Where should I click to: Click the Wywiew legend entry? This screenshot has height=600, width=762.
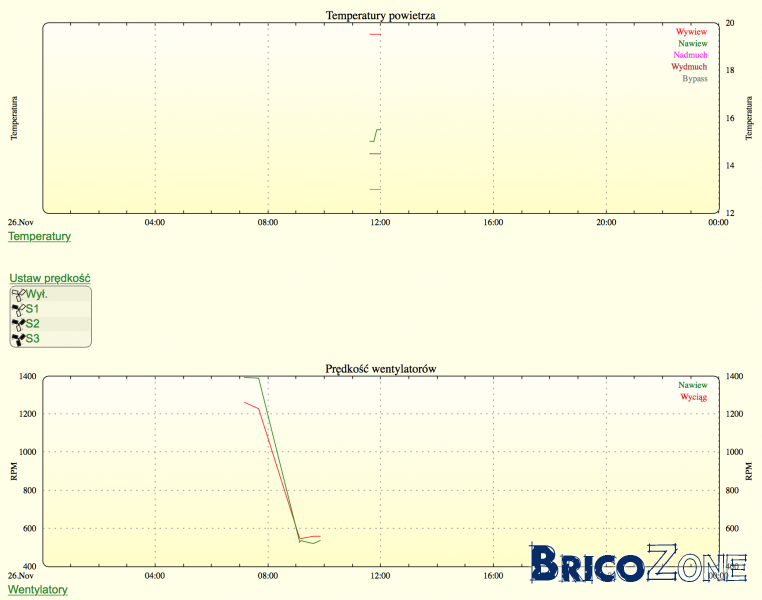pyautogui.click(x=692, y=32)
